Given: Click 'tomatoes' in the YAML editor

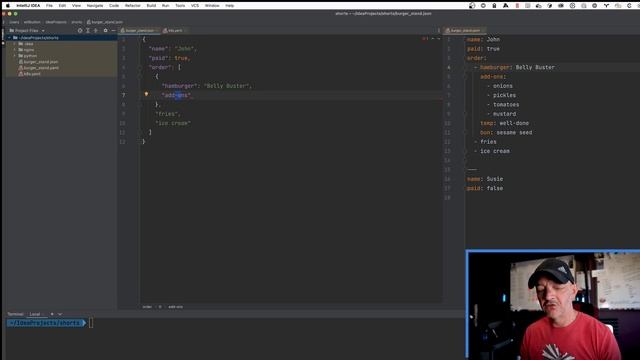Looking at the screenshot, I should click(506, 105).
